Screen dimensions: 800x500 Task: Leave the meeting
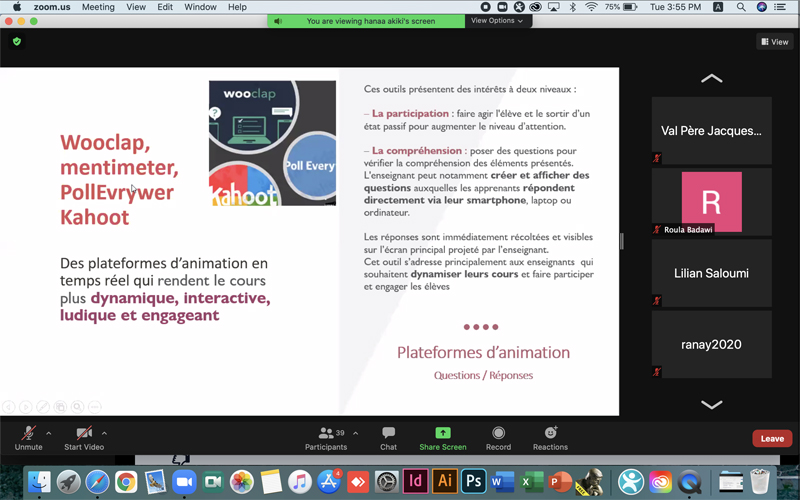pyautogui.click(x=772, y=438)
